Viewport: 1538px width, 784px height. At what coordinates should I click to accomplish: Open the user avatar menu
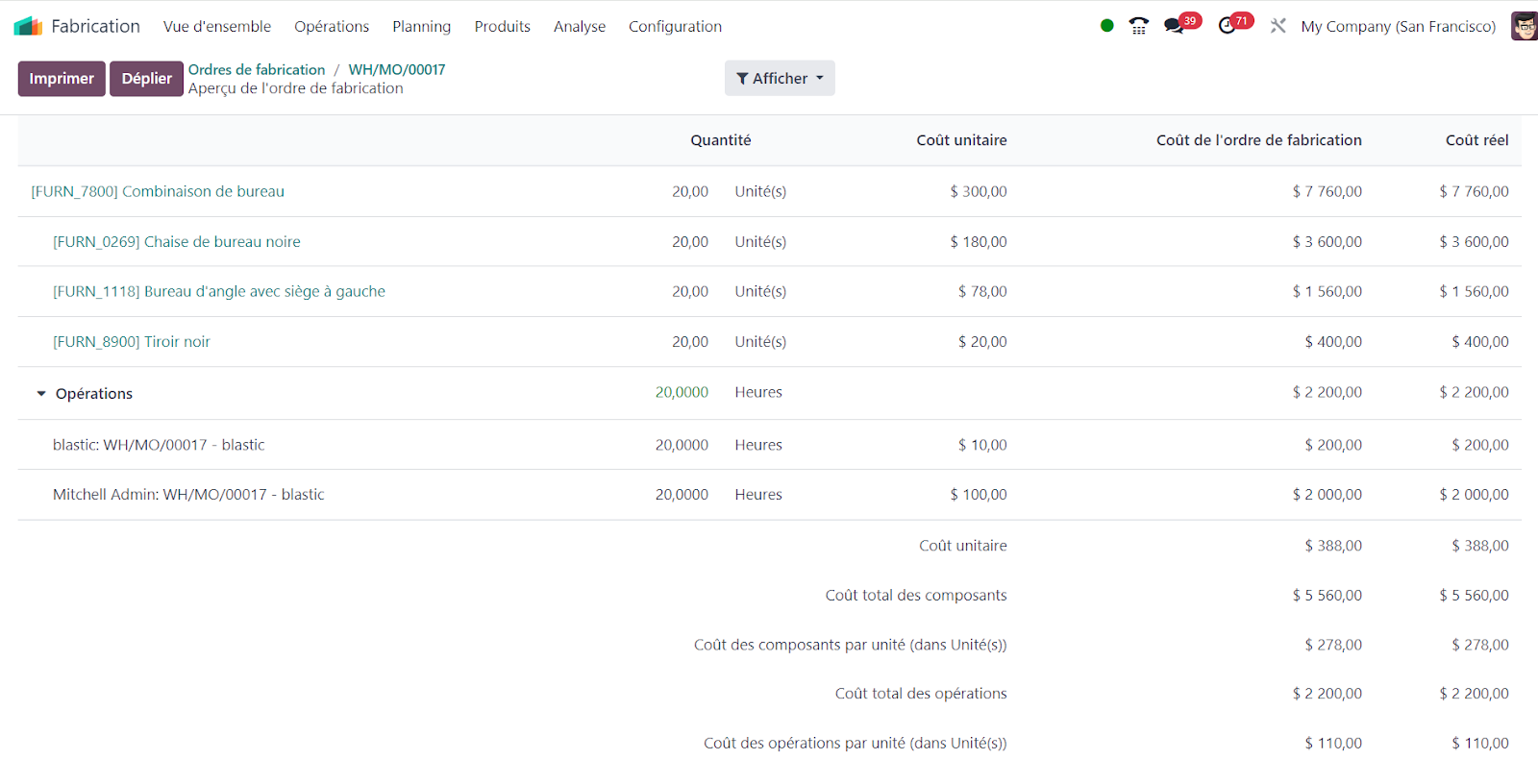[x=1524, y=26]
